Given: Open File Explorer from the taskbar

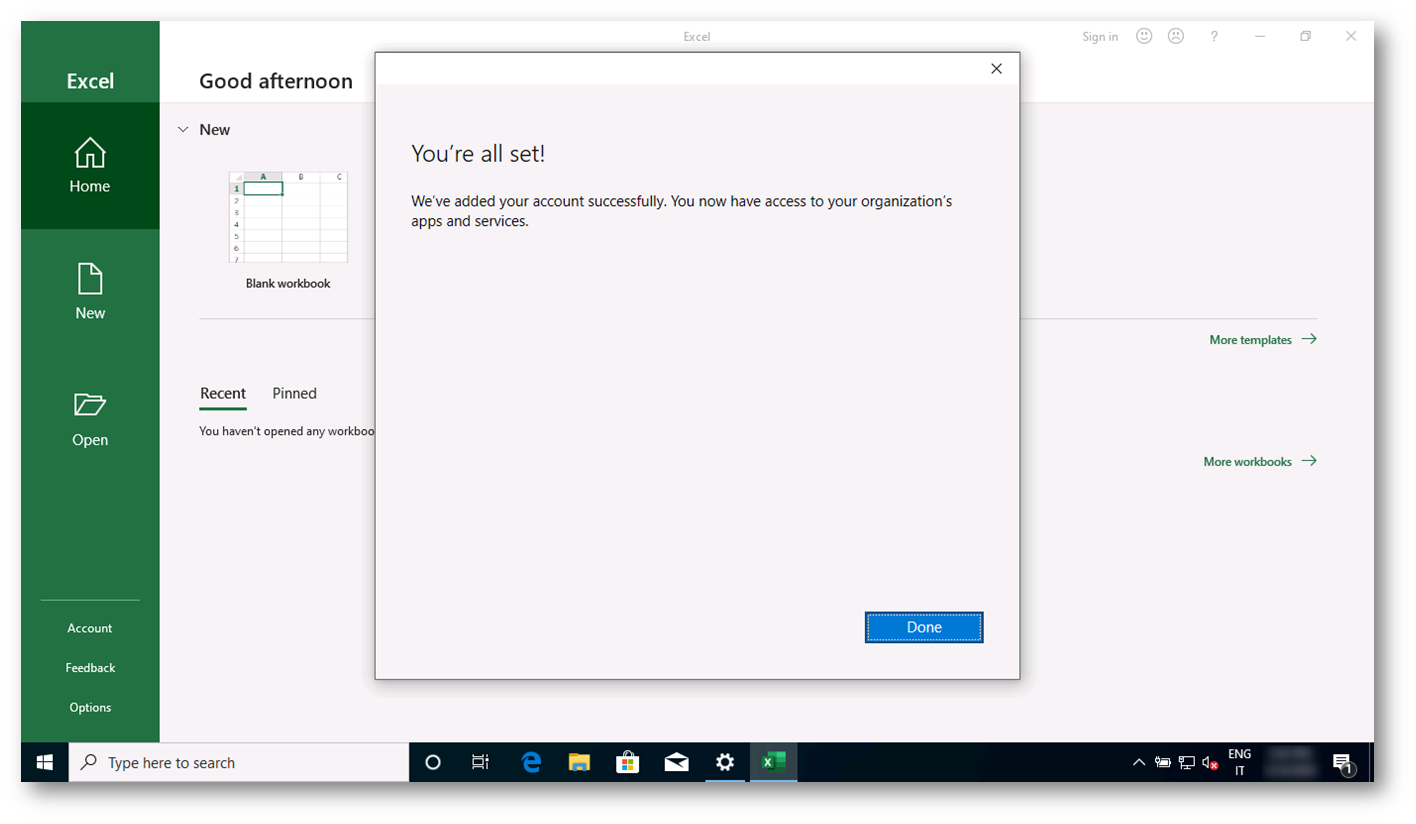Looking at the screenshot, I should 579,762.
